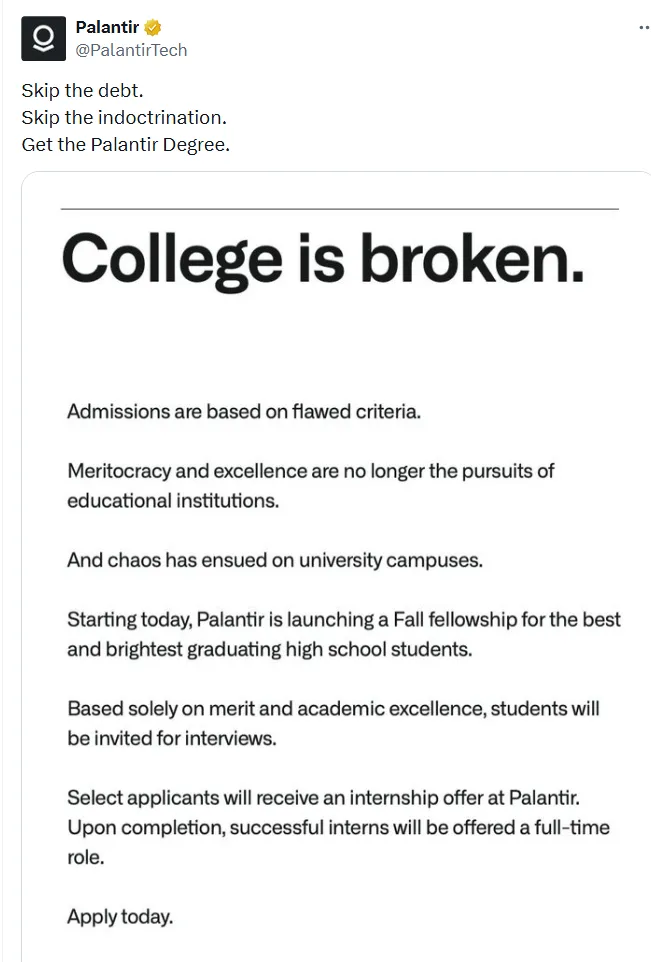Click 'Upon completion, successful interns' line
The height and width of the screenshot is (962, 651).
tap(339, 828)
